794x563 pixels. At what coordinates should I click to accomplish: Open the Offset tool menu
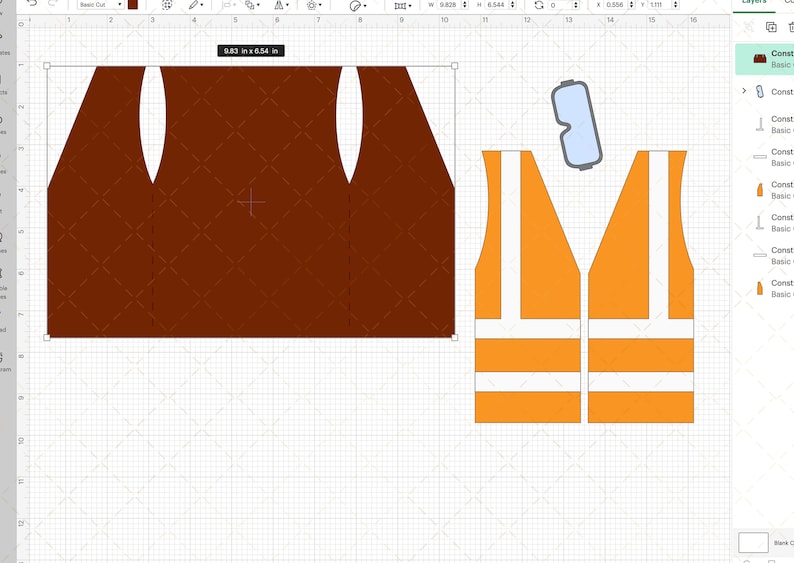tap(314, 5)
